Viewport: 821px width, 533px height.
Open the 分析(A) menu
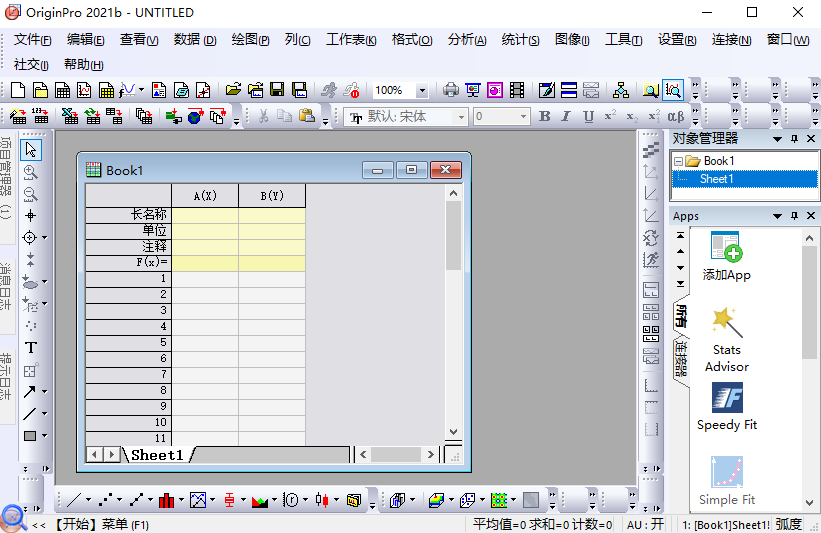(467, 40)
